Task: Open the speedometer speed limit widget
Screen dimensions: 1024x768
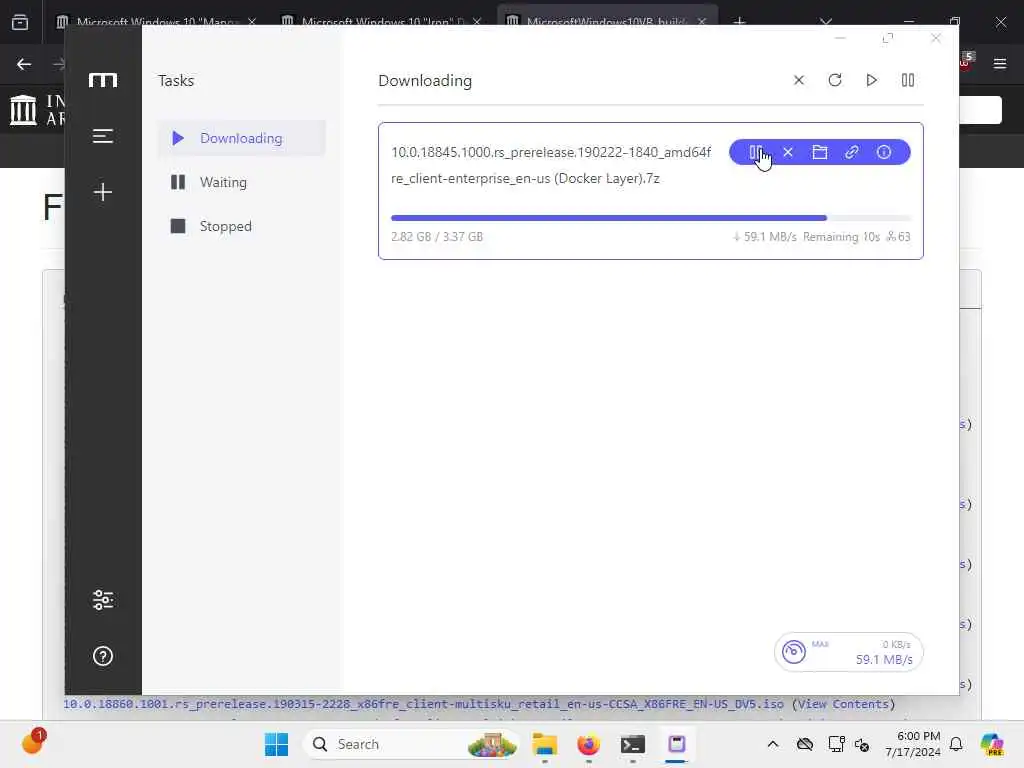Action: pos(793,651)
